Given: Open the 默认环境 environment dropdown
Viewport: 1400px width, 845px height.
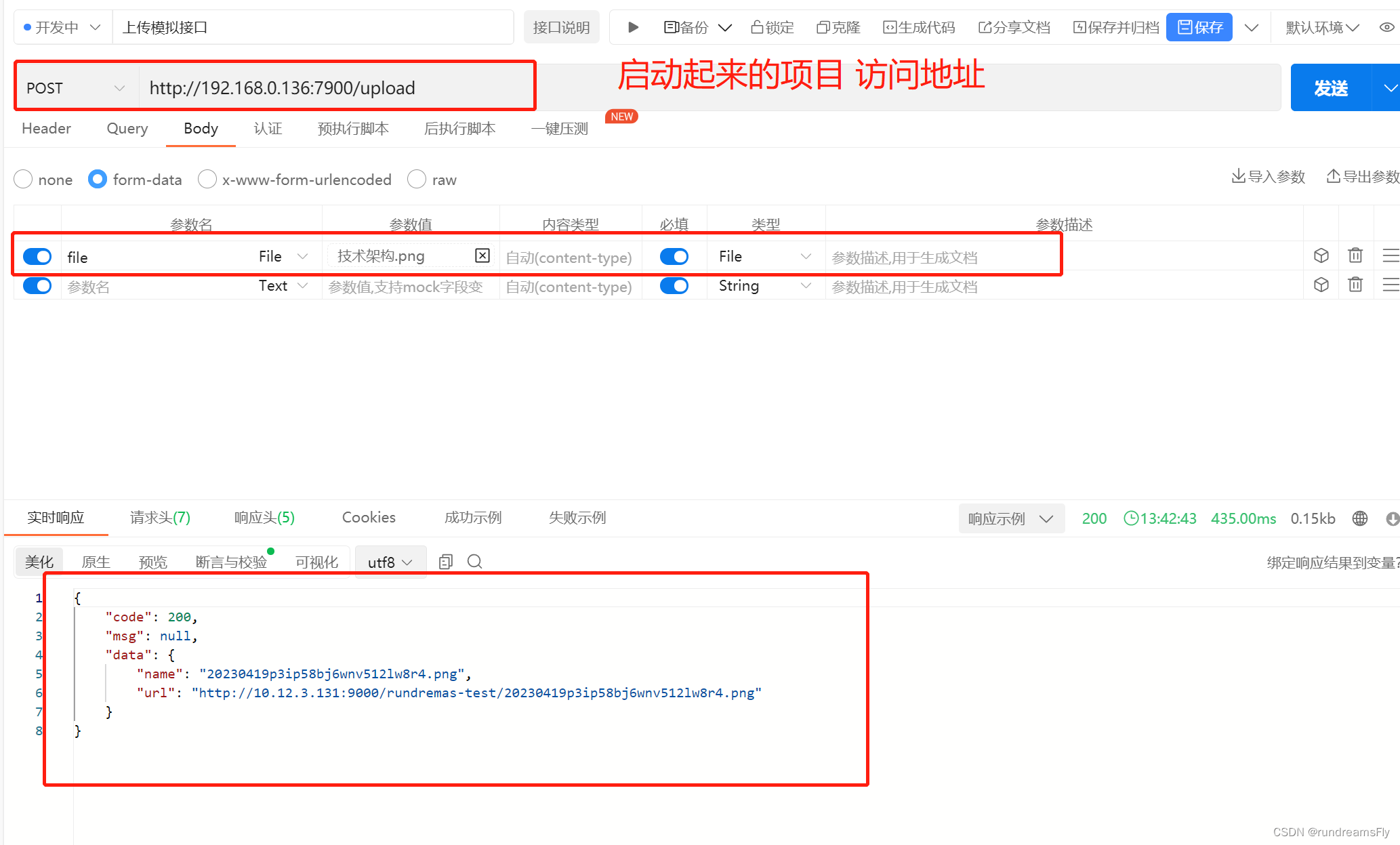Looking at the screenshot, I should click(x=1322, y=27).
